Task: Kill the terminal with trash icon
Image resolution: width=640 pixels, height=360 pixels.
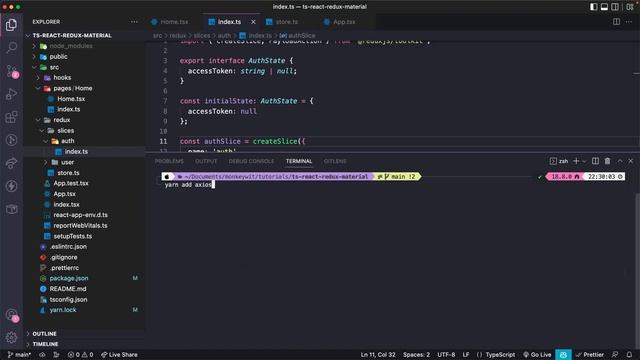Action: tap(607, 161)
